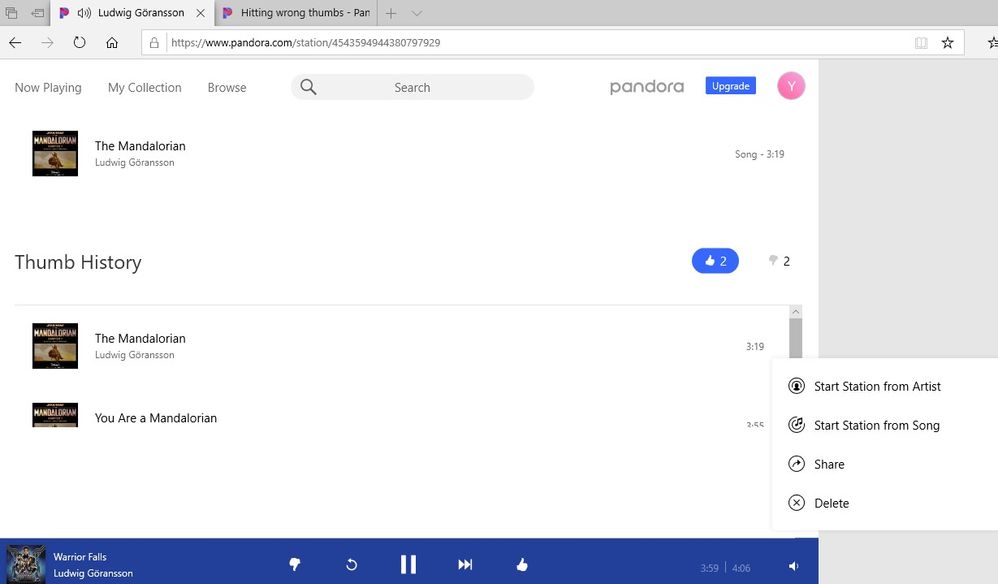Open My Collection page
The width and height of the screenshot is (998, 584).
[x=144, y=87]
